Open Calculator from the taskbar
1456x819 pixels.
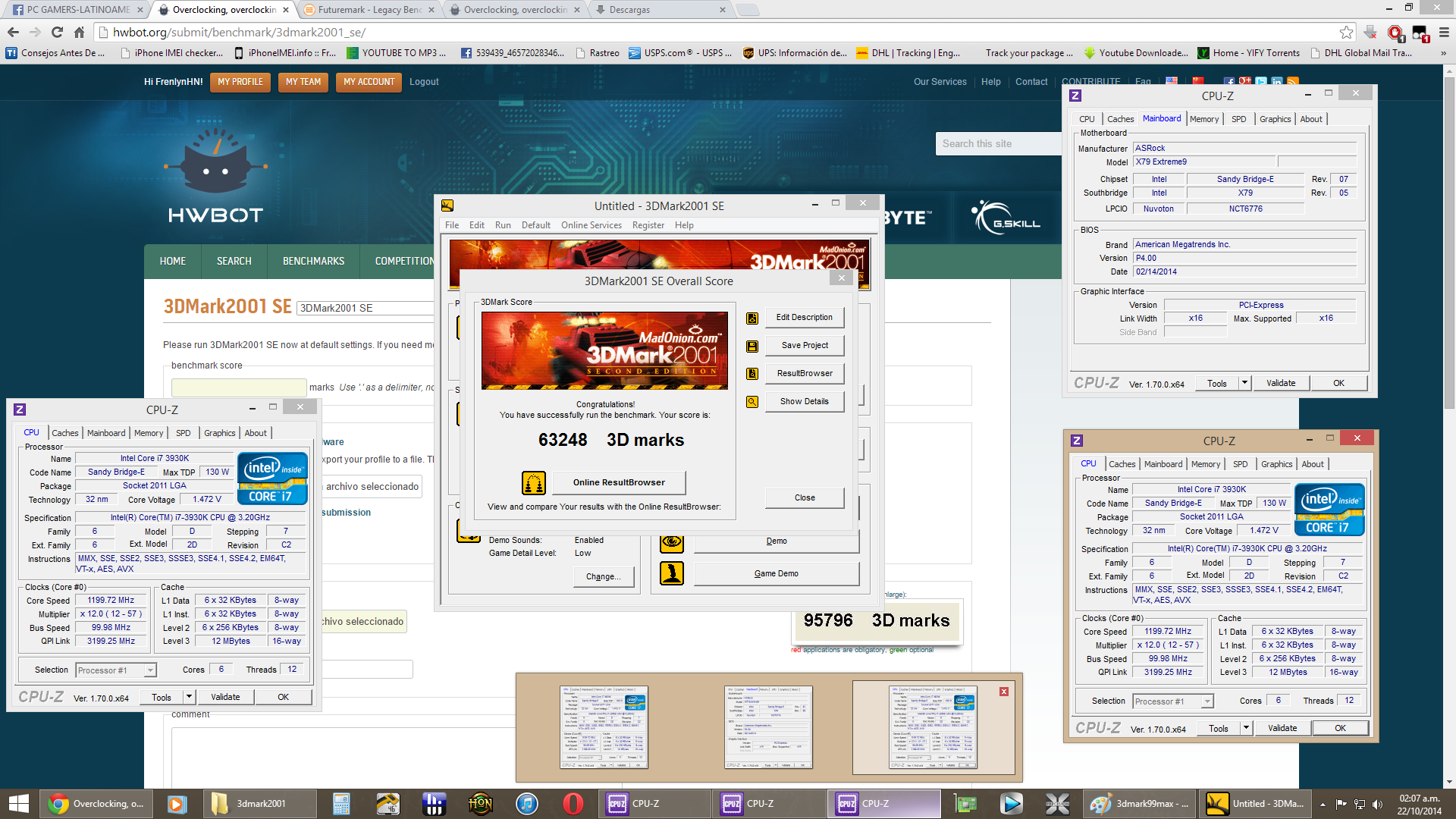coord(341,803)
